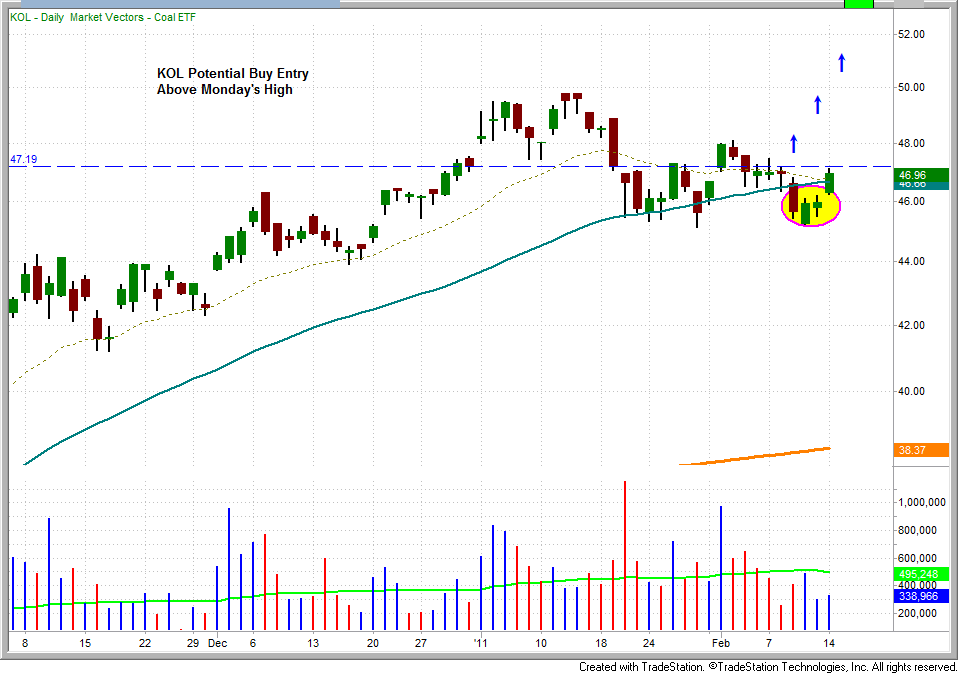The height and width of the screenshot is (673, 958).
Task: Click the date axis label 7
Action: click(x=769, y=643)
